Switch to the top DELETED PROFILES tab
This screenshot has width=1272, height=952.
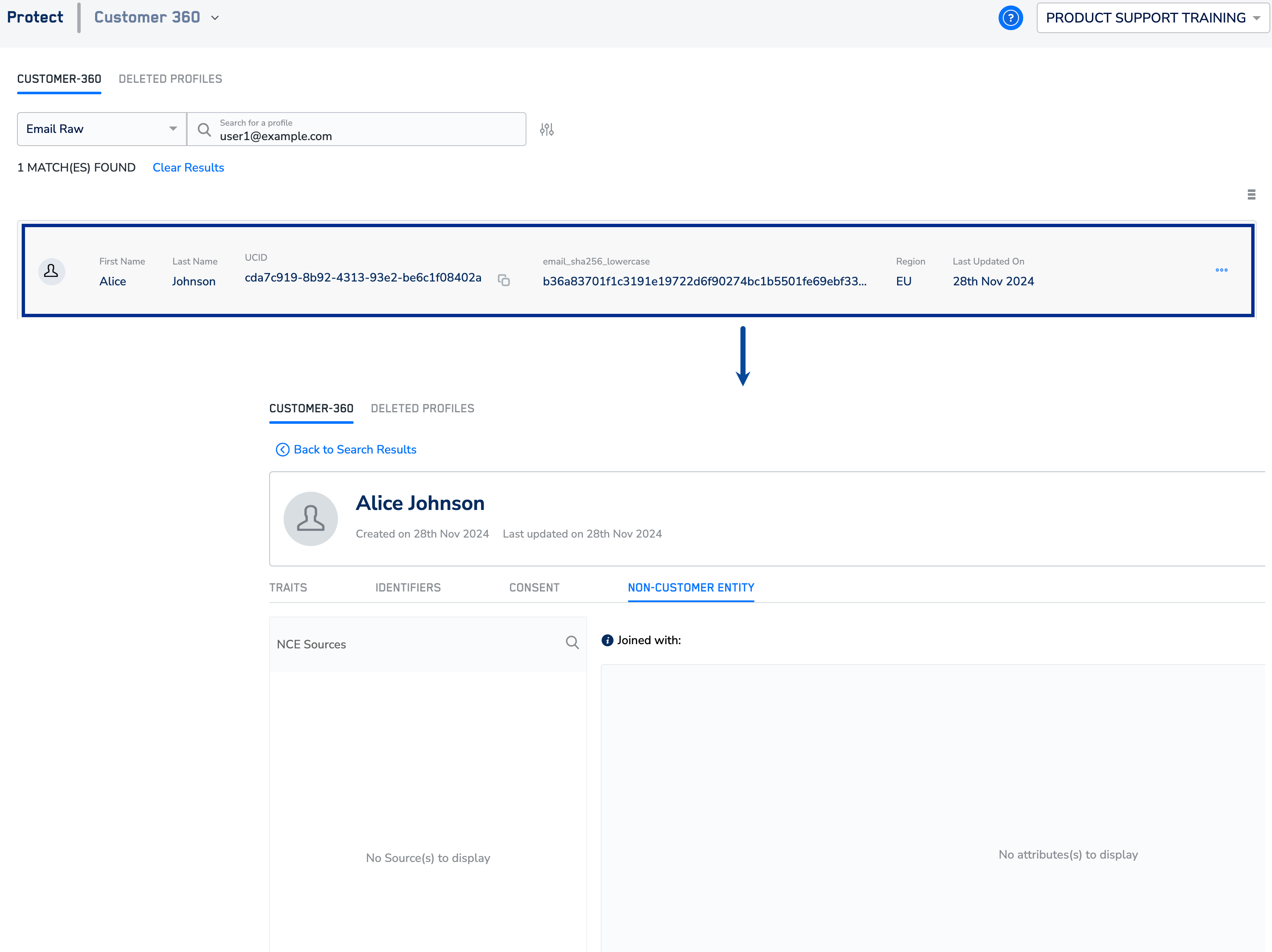[170, 79]
